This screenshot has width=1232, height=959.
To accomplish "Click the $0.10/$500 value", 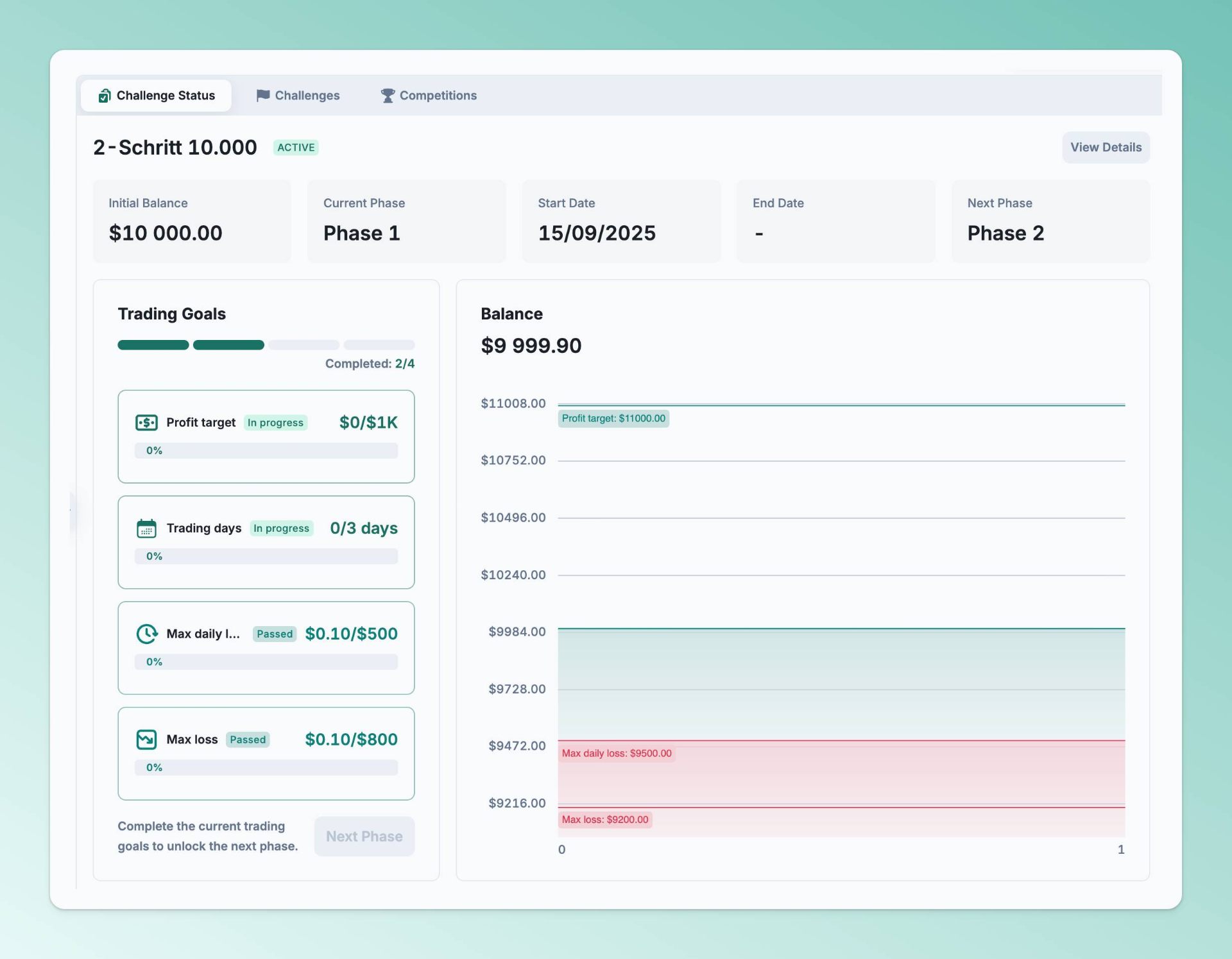I will coord(351,634).
